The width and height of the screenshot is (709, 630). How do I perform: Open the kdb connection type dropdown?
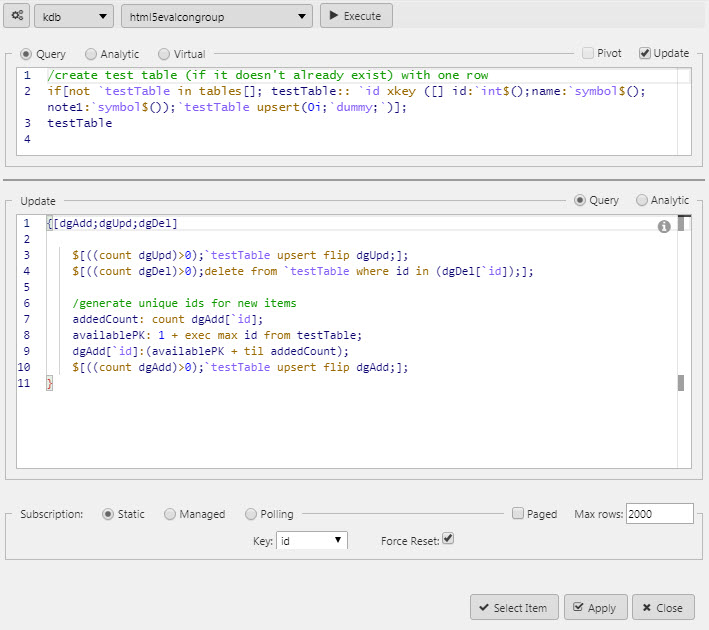74,16
